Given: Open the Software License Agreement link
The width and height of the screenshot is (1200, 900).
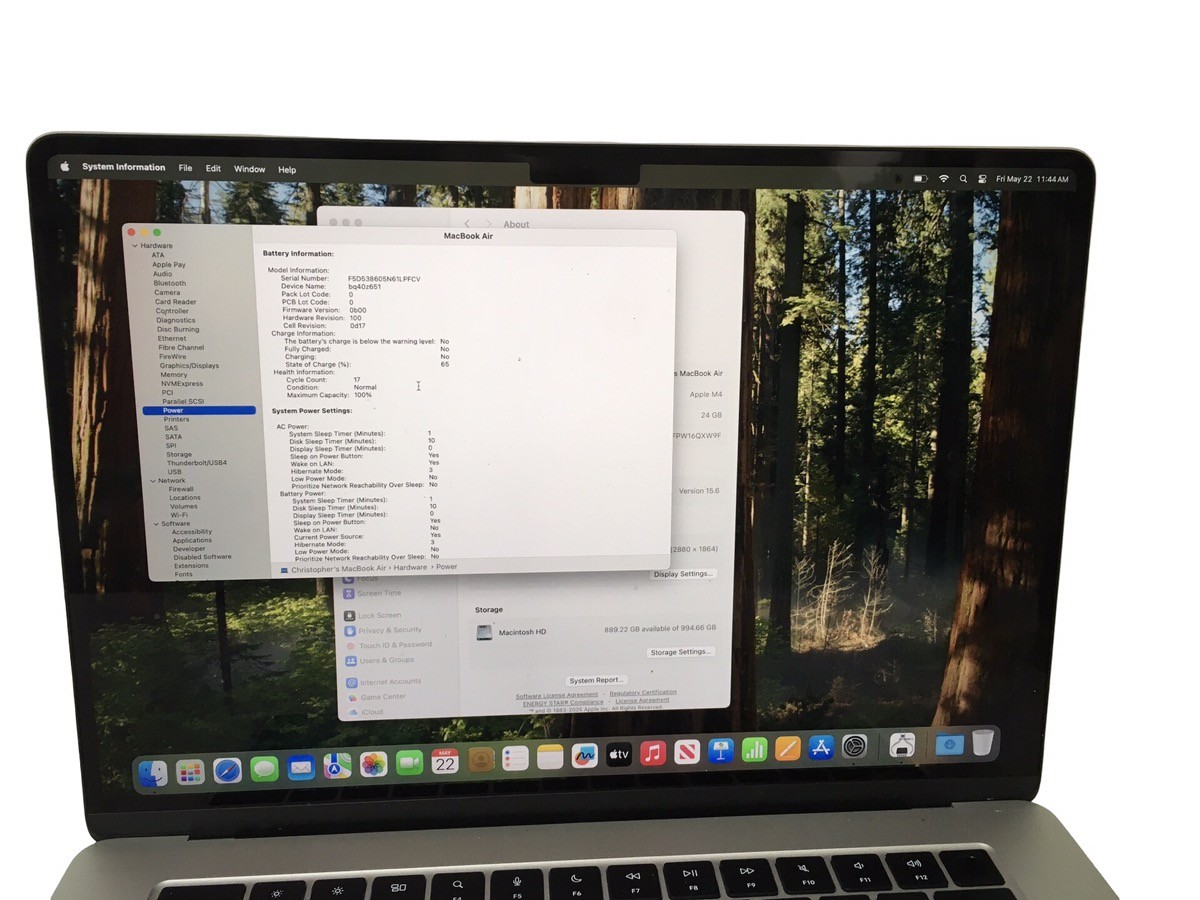Looking at the screenshot, I should pyautogui.click(x=557, y=695).
